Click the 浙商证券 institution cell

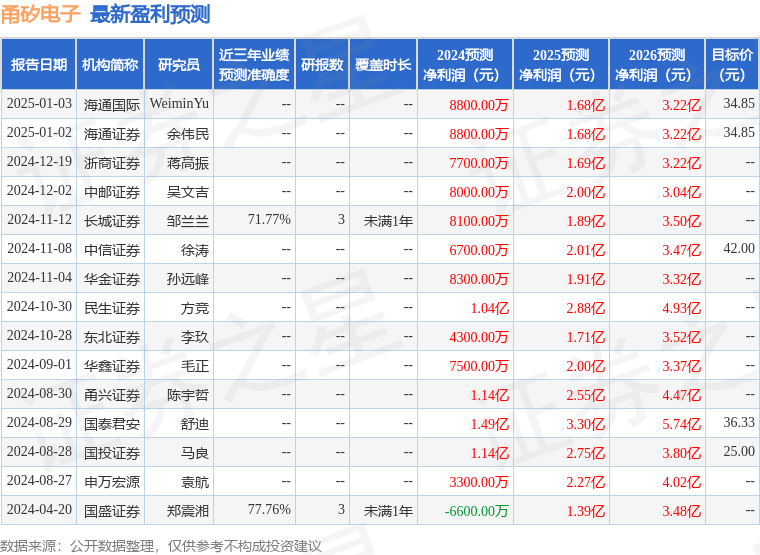coord(112,163)
